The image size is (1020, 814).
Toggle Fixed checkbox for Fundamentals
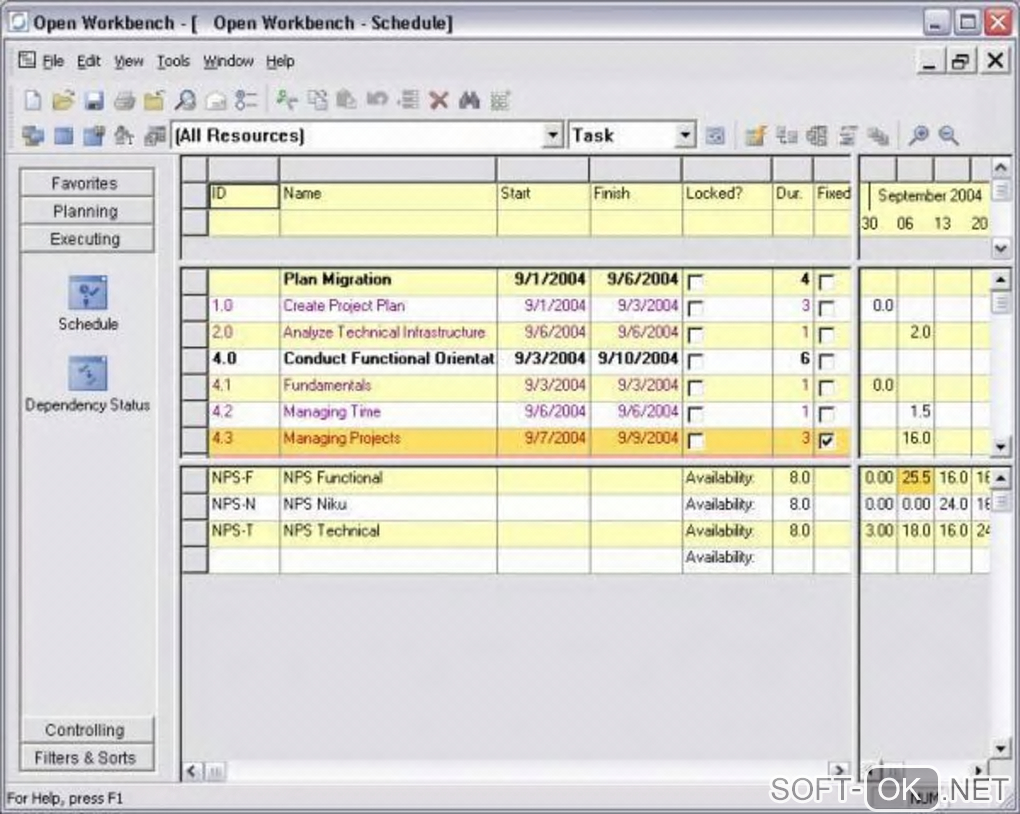pyautogui.click(x=826, y=388)
